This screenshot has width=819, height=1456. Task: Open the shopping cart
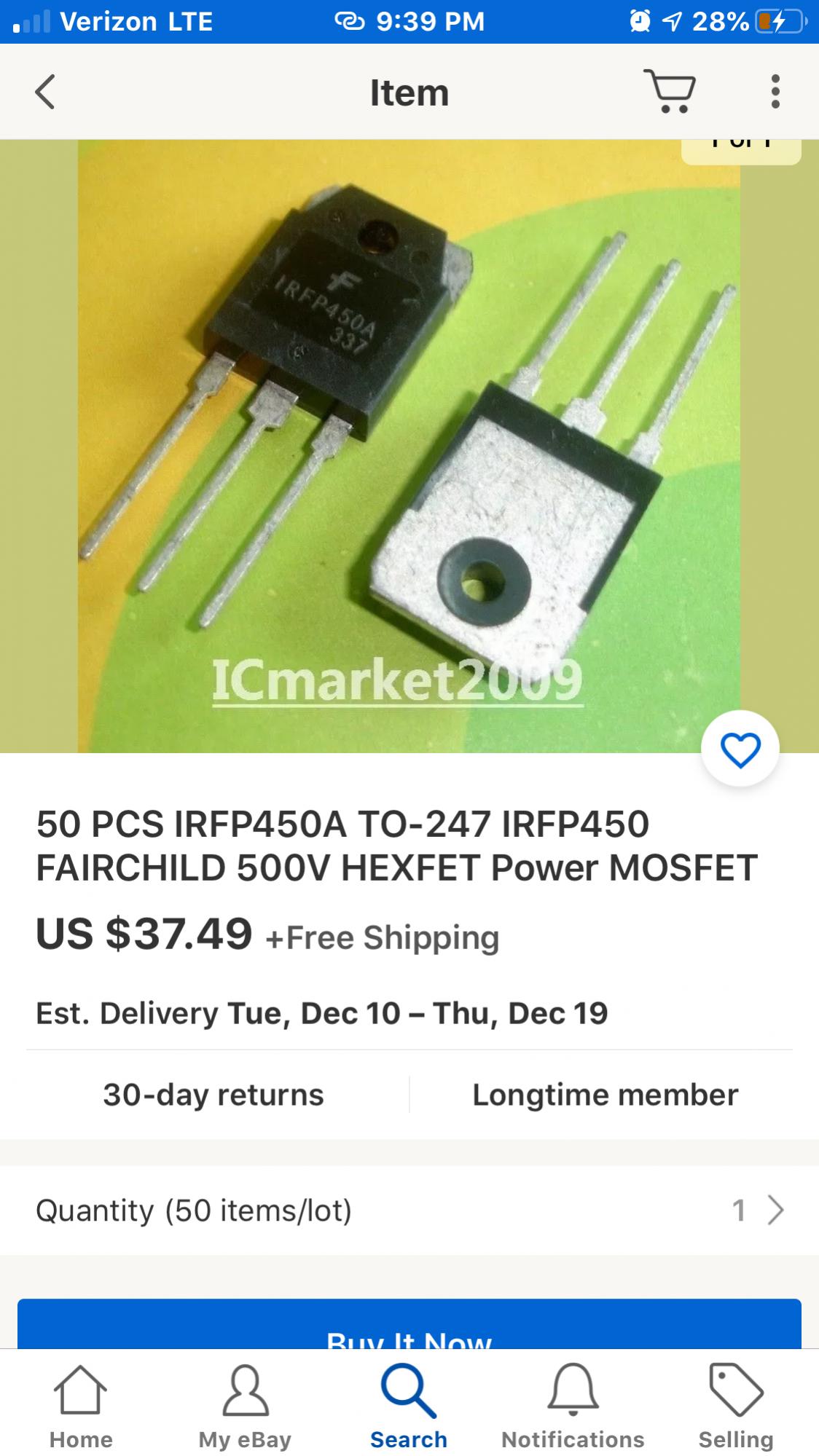click(x=670, y=91)
